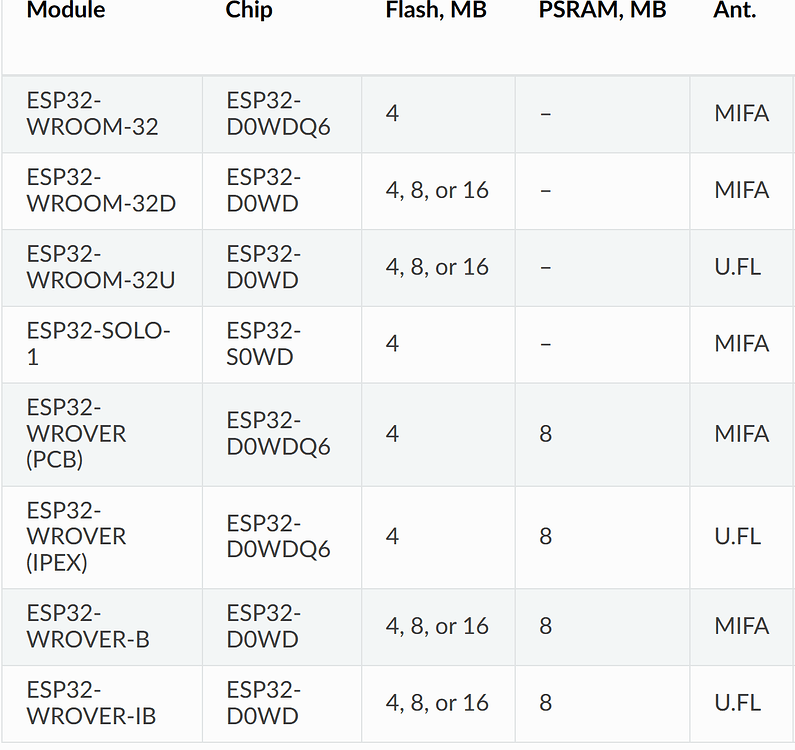
Task: Select the ESP32-WROVER-IB module cell
Action: click(102, 704)
